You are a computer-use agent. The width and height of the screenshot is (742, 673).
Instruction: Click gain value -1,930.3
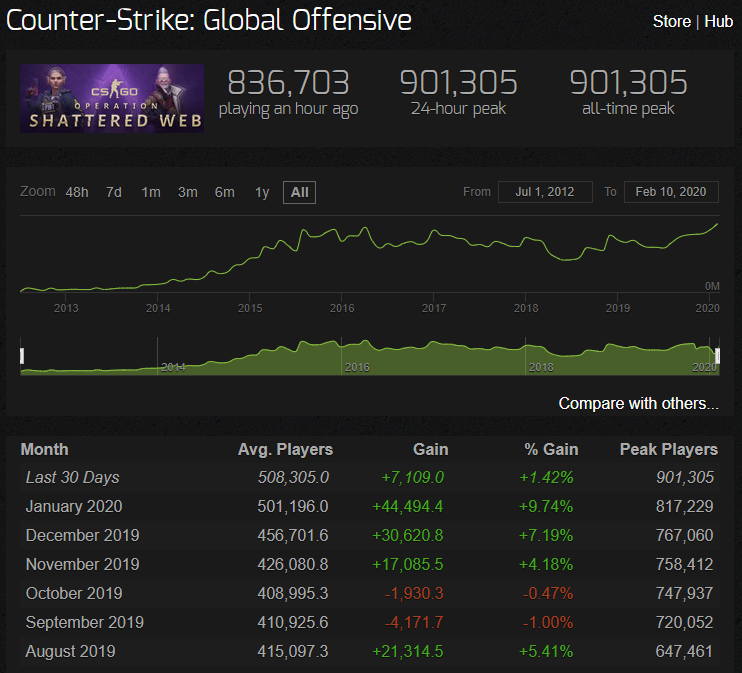point(414,593)
